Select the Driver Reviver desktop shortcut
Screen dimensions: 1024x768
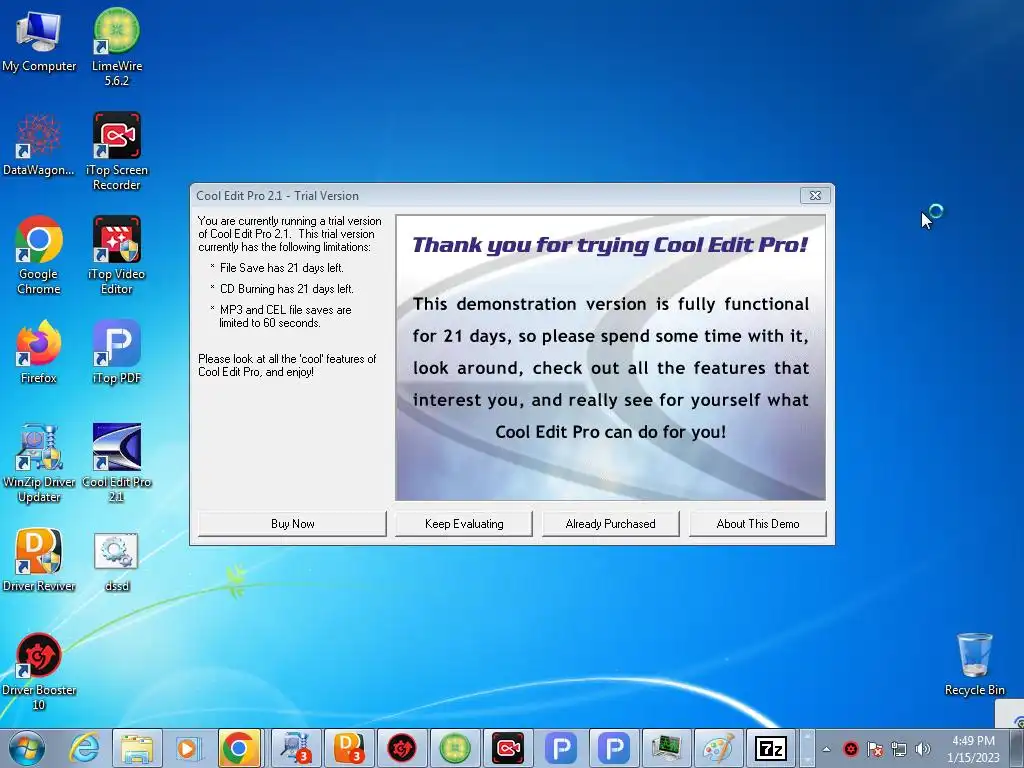39,560
